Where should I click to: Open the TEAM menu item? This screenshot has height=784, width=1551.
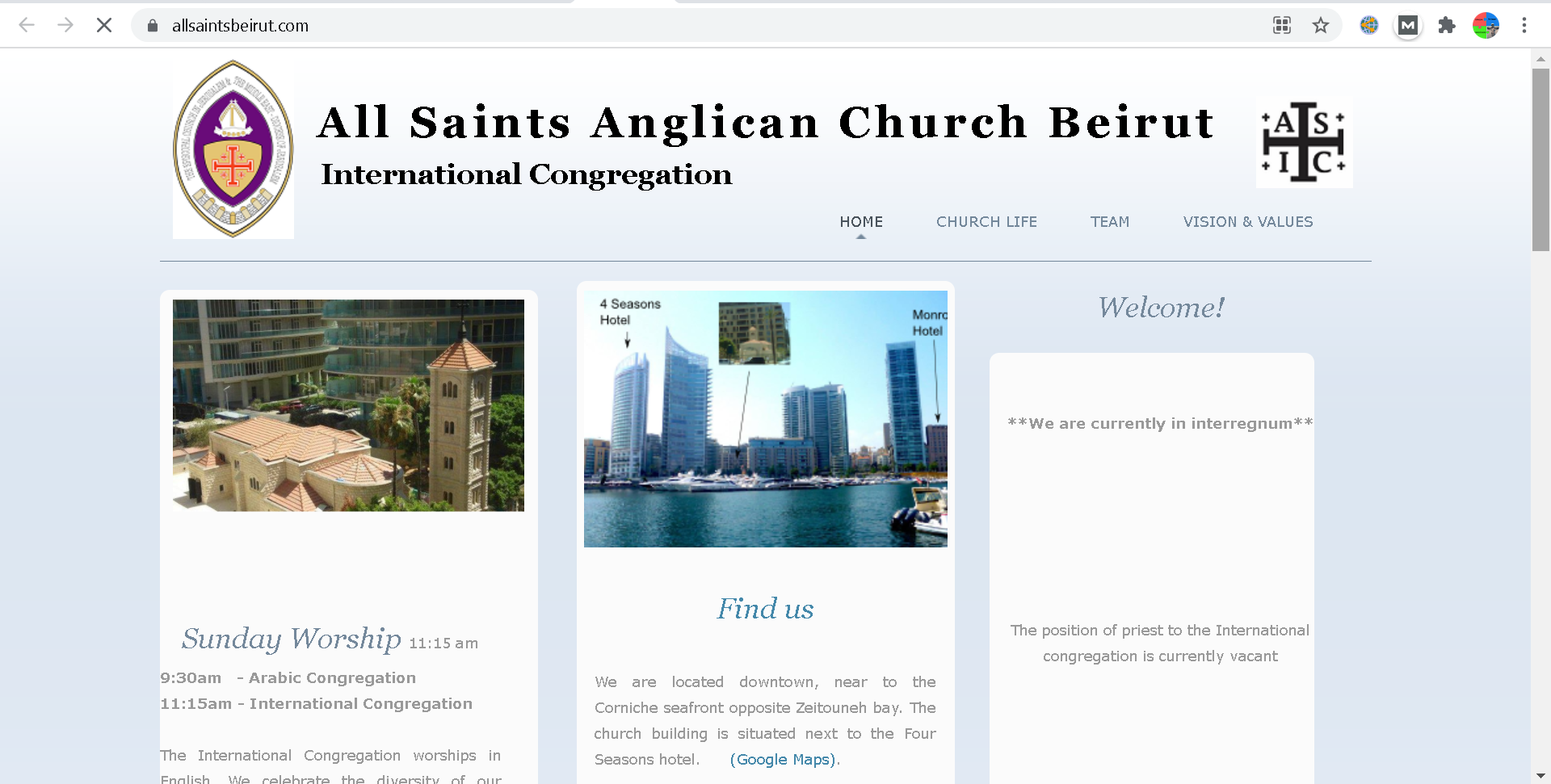[x=1110, y=222]
